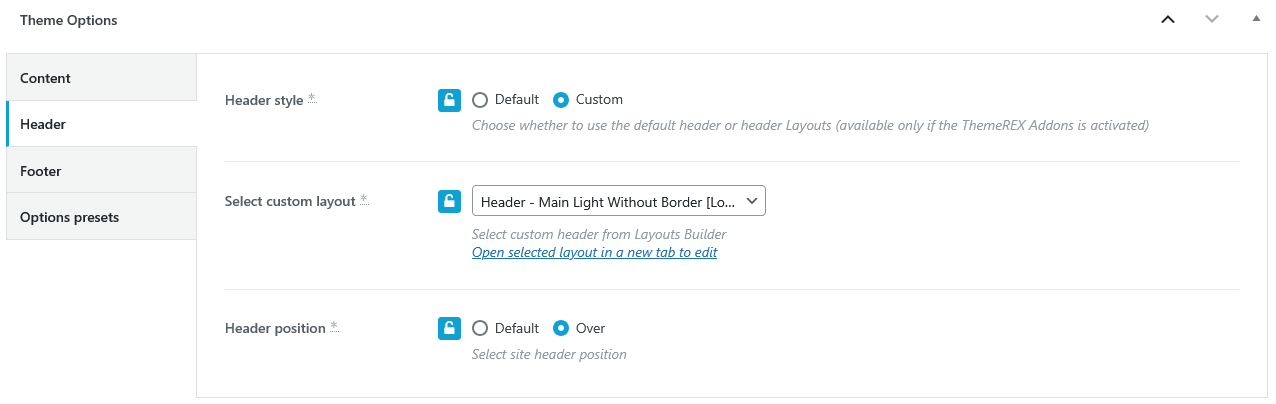Viewport: 1276px width, 404px height.
Task: Select Default header style radio
Action: click(480, 100)
